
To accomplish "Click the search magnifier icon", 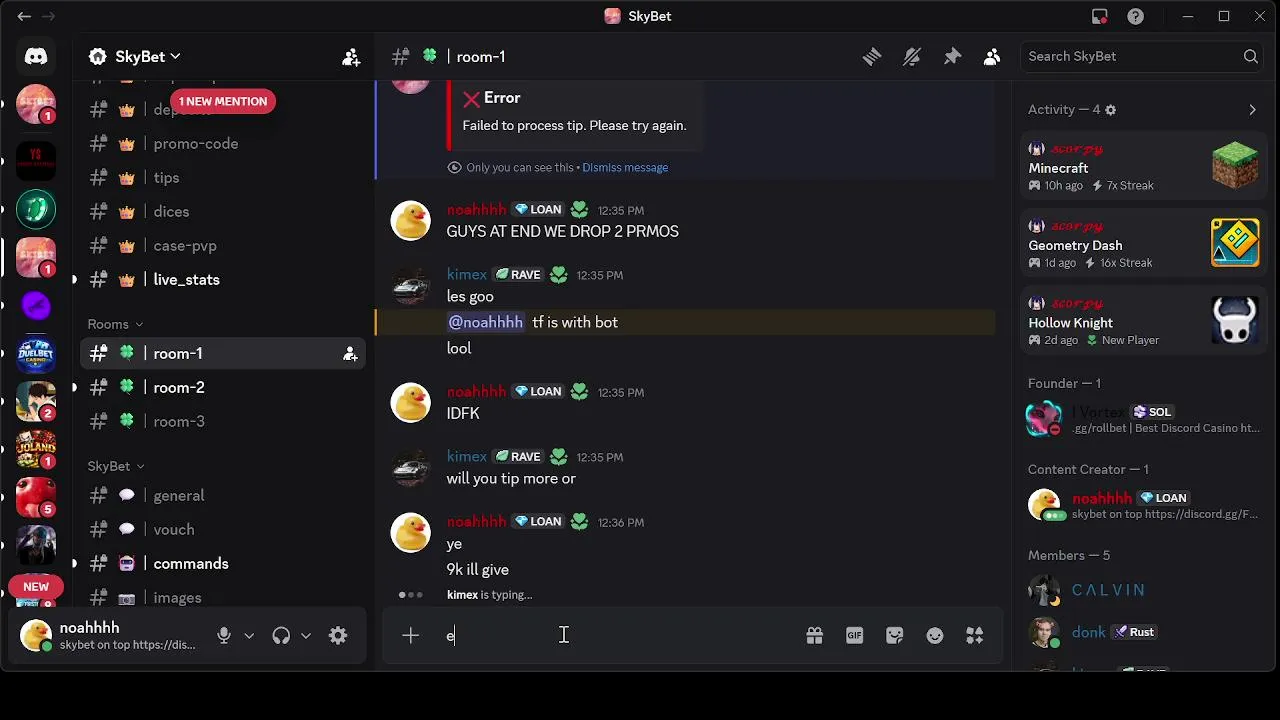I will [1251, 57].
